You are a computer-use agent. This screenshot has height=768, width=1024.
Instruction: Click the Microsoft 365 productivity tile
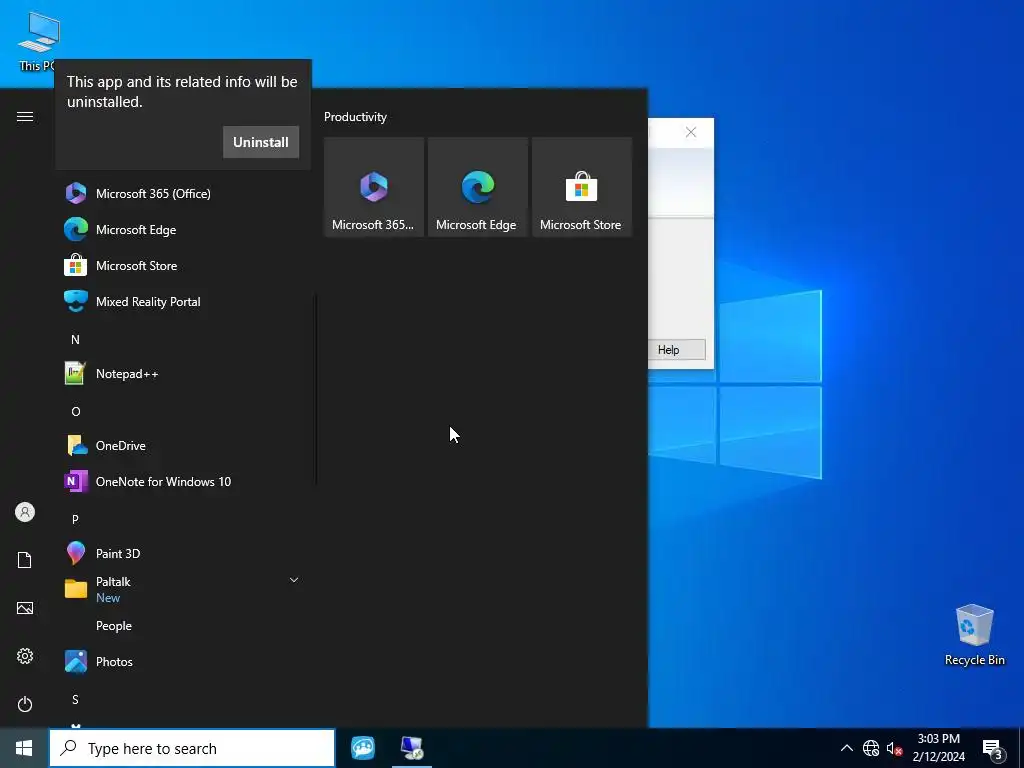click(374, 187)
